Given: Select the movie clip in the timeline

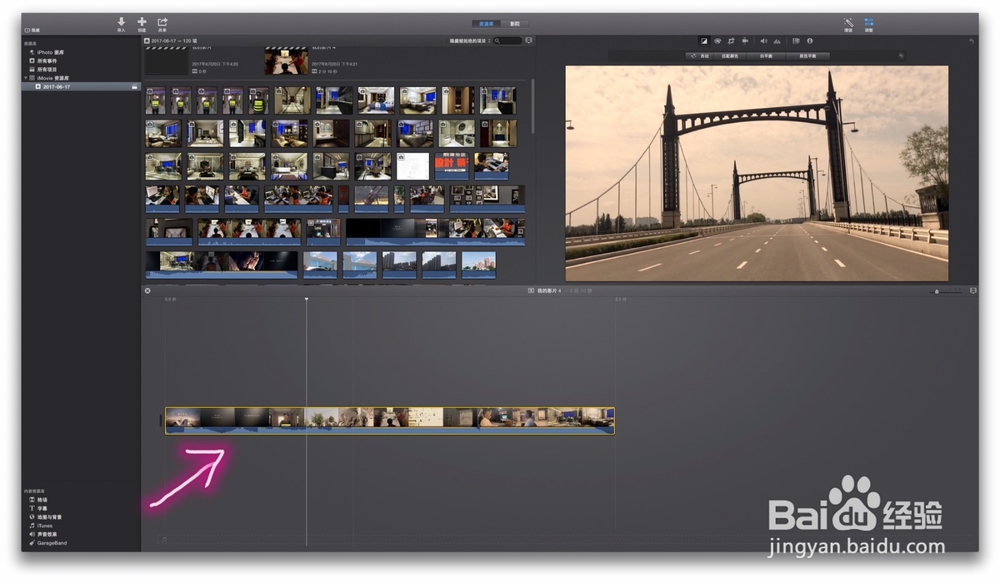Looking at the screenshot, I should click(x=390, y=421).
